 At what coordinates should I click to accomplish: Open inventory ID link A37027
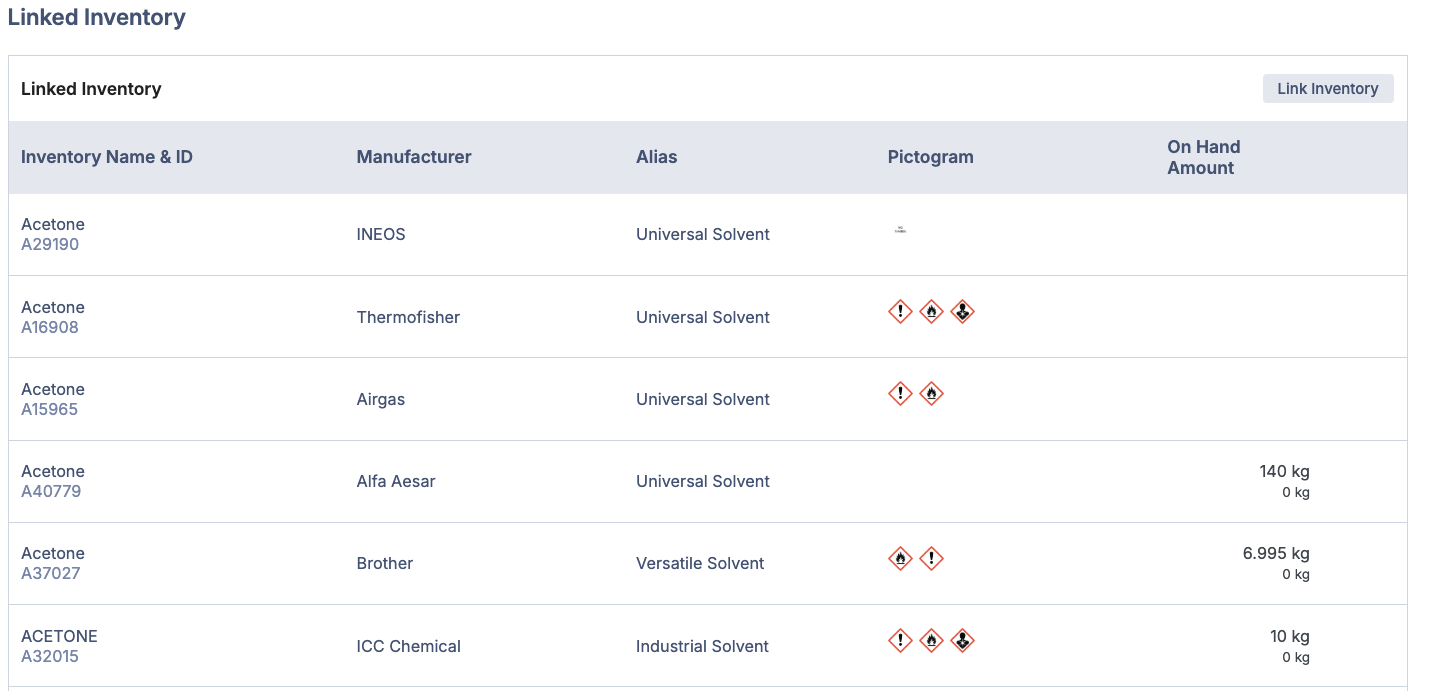pos(51,573)
